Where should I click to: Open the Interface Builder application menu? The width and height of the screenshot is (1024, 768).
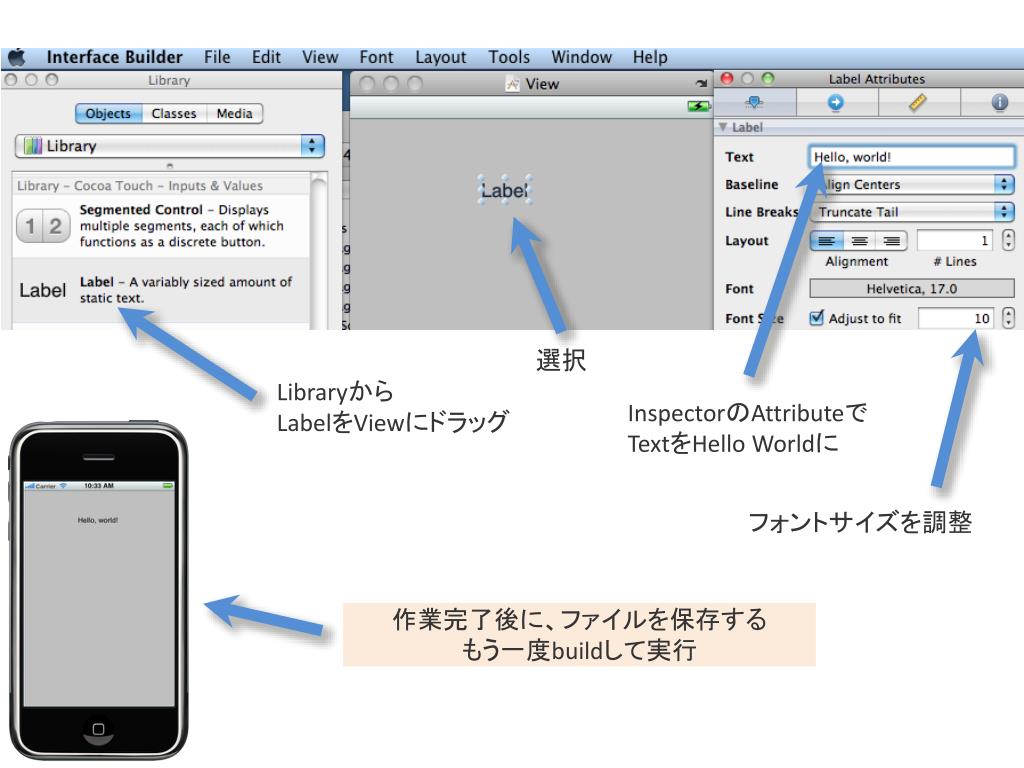[x=114, y=57]
